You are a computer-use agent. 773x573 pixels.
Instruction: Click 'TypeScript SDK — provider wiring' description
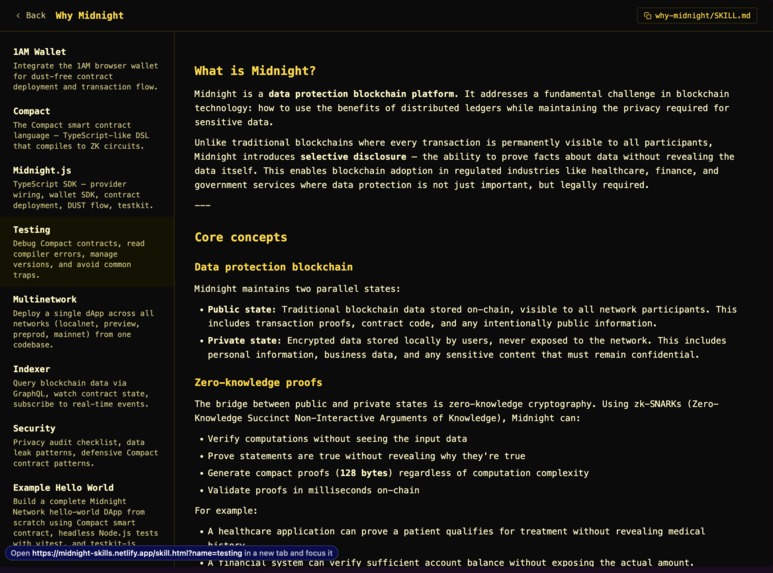pyautogui.click(x=83, y=195)
